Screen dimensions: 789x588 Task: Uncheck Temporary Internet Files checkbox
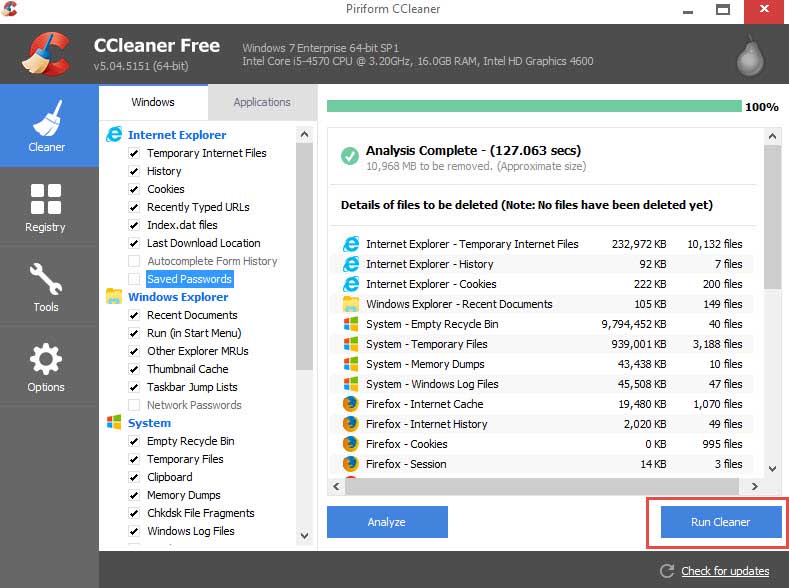134,153
